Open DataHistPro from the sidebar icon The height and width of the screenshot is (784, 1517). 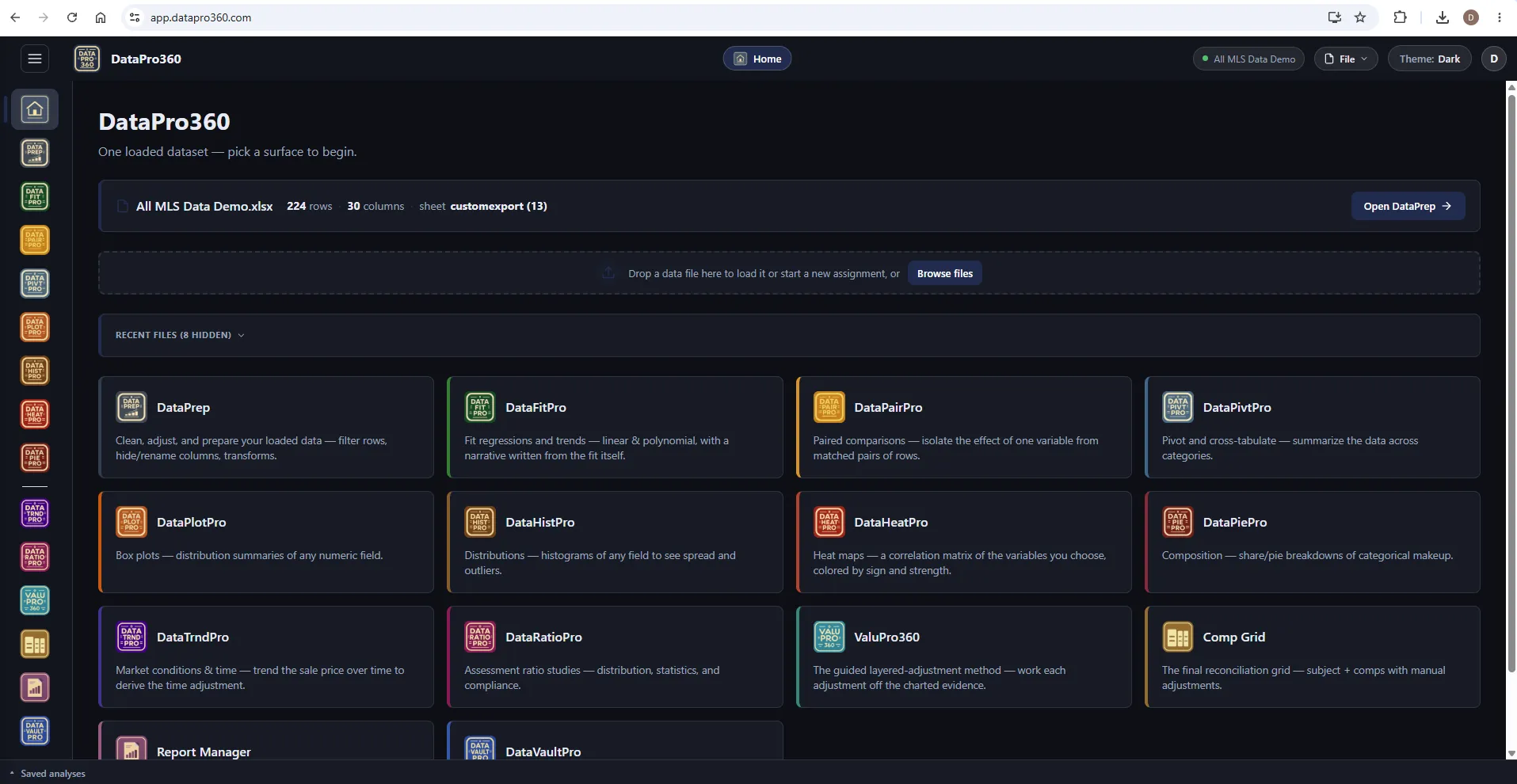pos(35,371)
